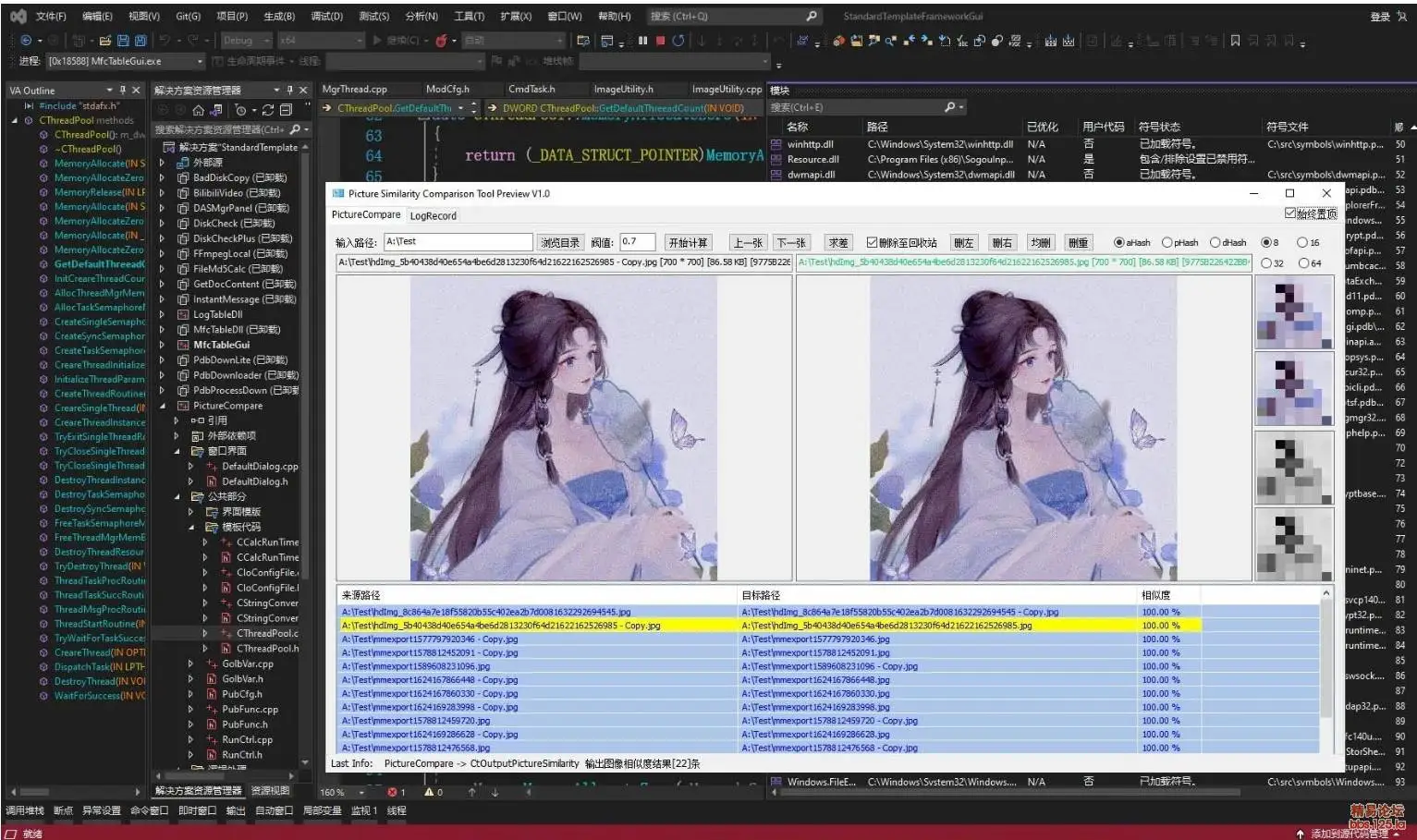The height and width of the screenshot is (840, 1417).
Task: Click the search magnifier in Modules panel
Action: point(949,107)
